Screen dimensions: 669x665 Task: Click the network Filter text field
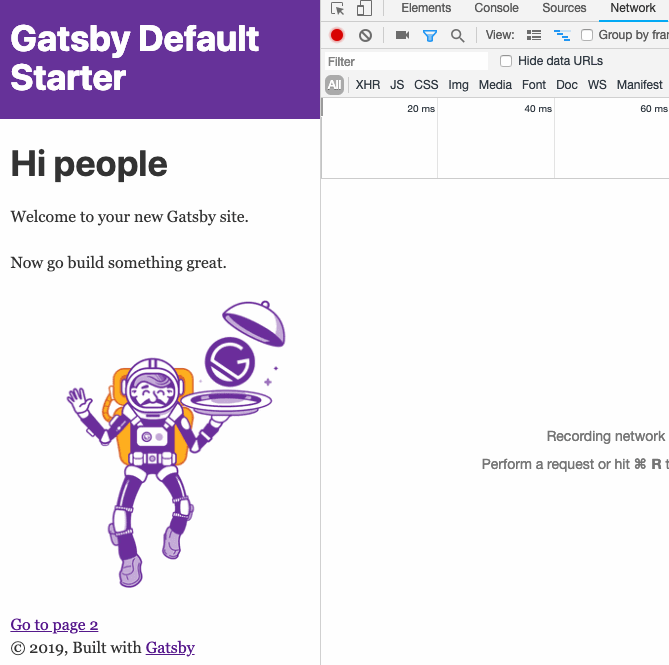(406, 61)
